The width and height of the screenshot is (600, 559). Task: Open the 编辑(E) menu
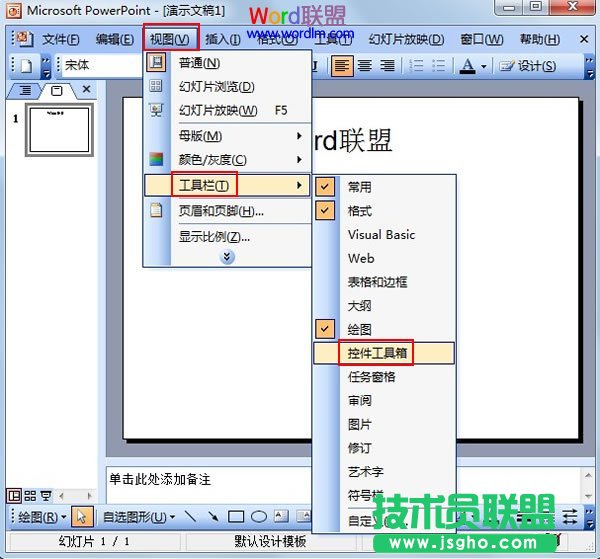coord(115,39)
